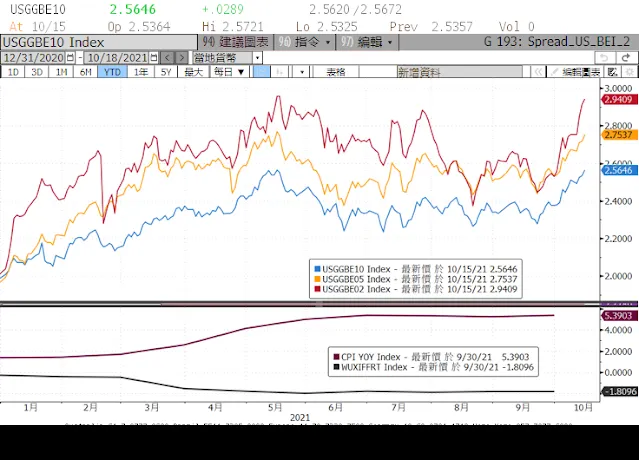Click the USGGBE05 Index legend entry

[416, 279]
